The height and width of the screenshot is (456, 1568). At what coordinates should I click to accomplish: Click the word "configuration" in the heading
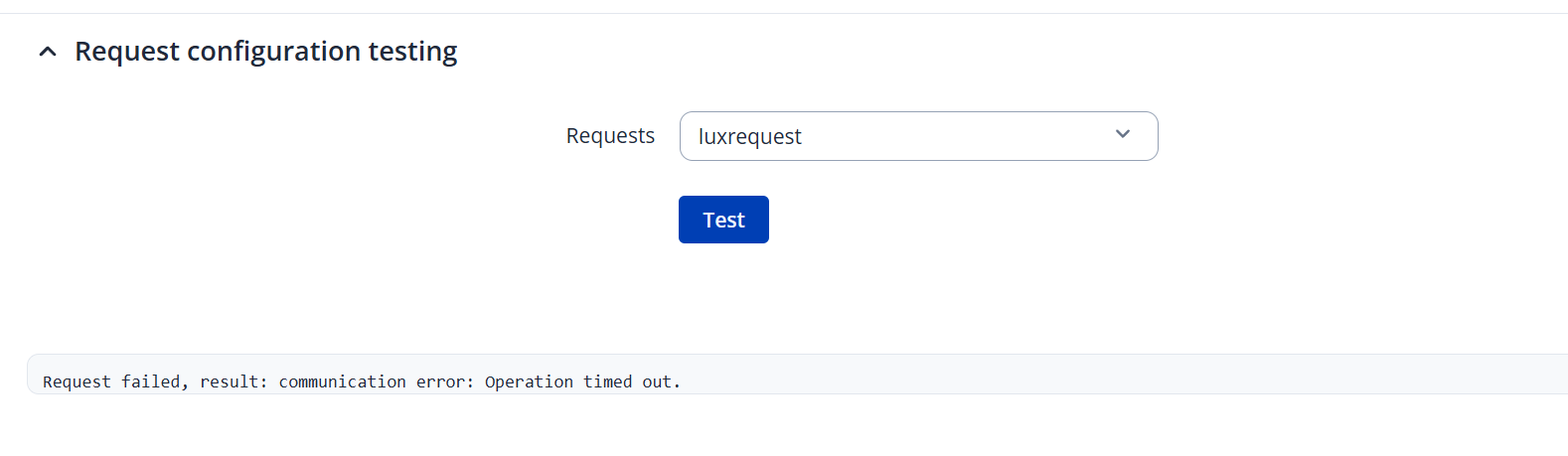pyautogui.click(x=273, y=51)
